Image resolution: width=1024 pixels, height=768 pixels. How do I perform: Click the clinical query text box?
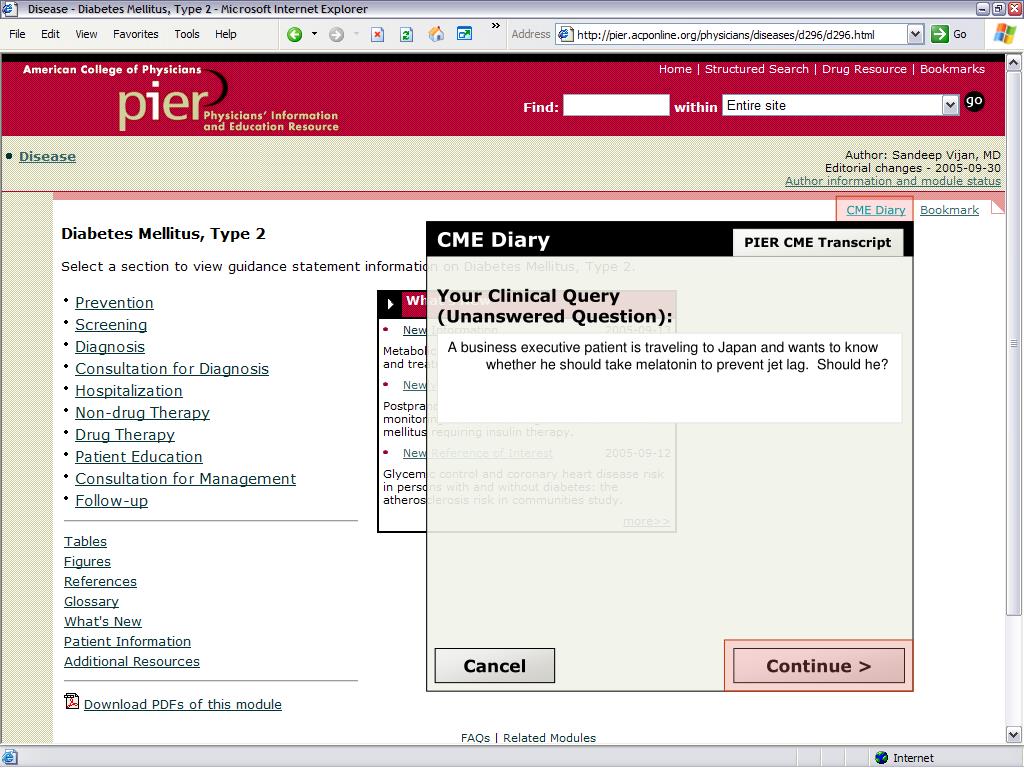pyautogui.click(x=669, y=378)
